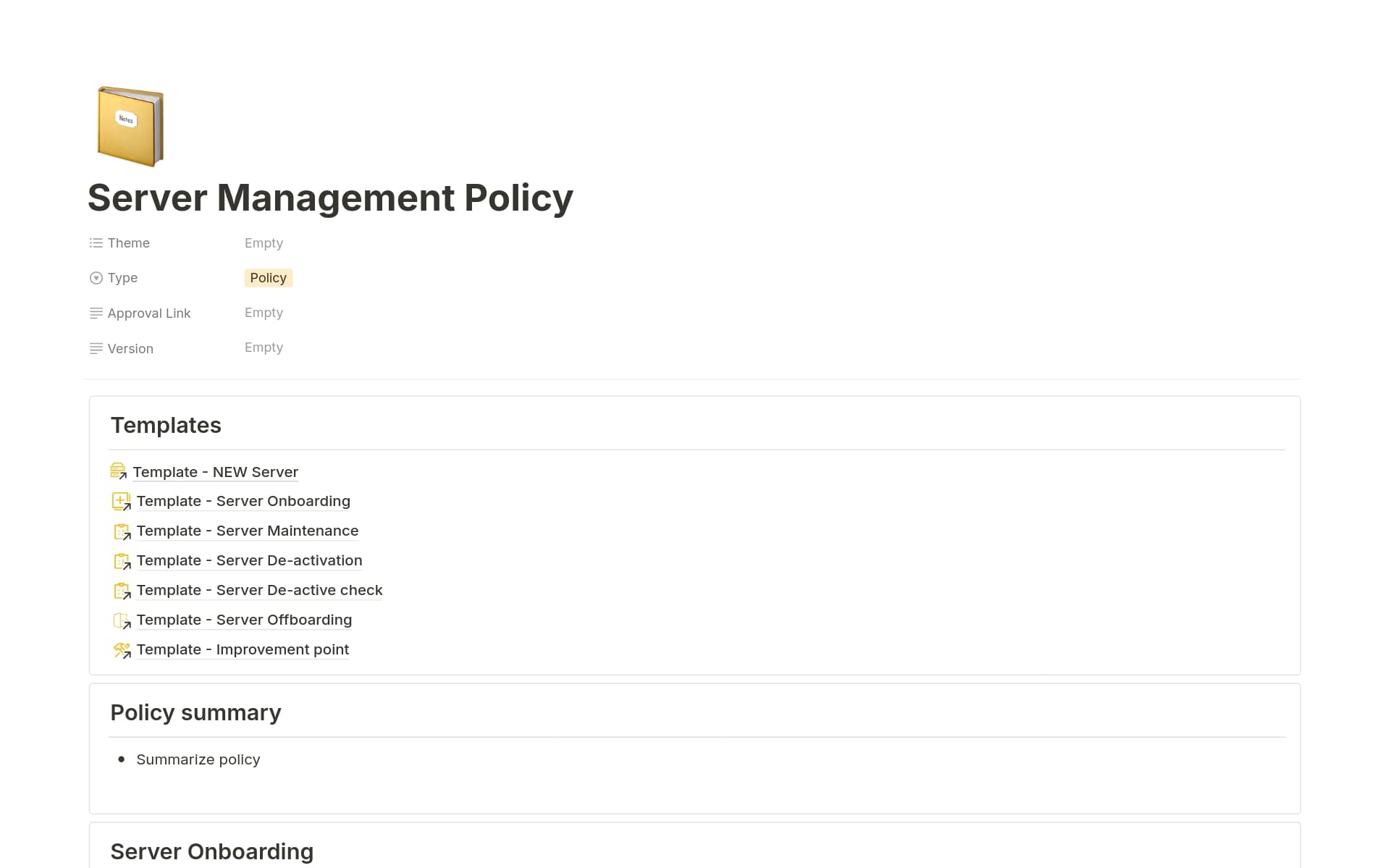Click the clipboard icon before Server De-activation template

click(122, 560)
